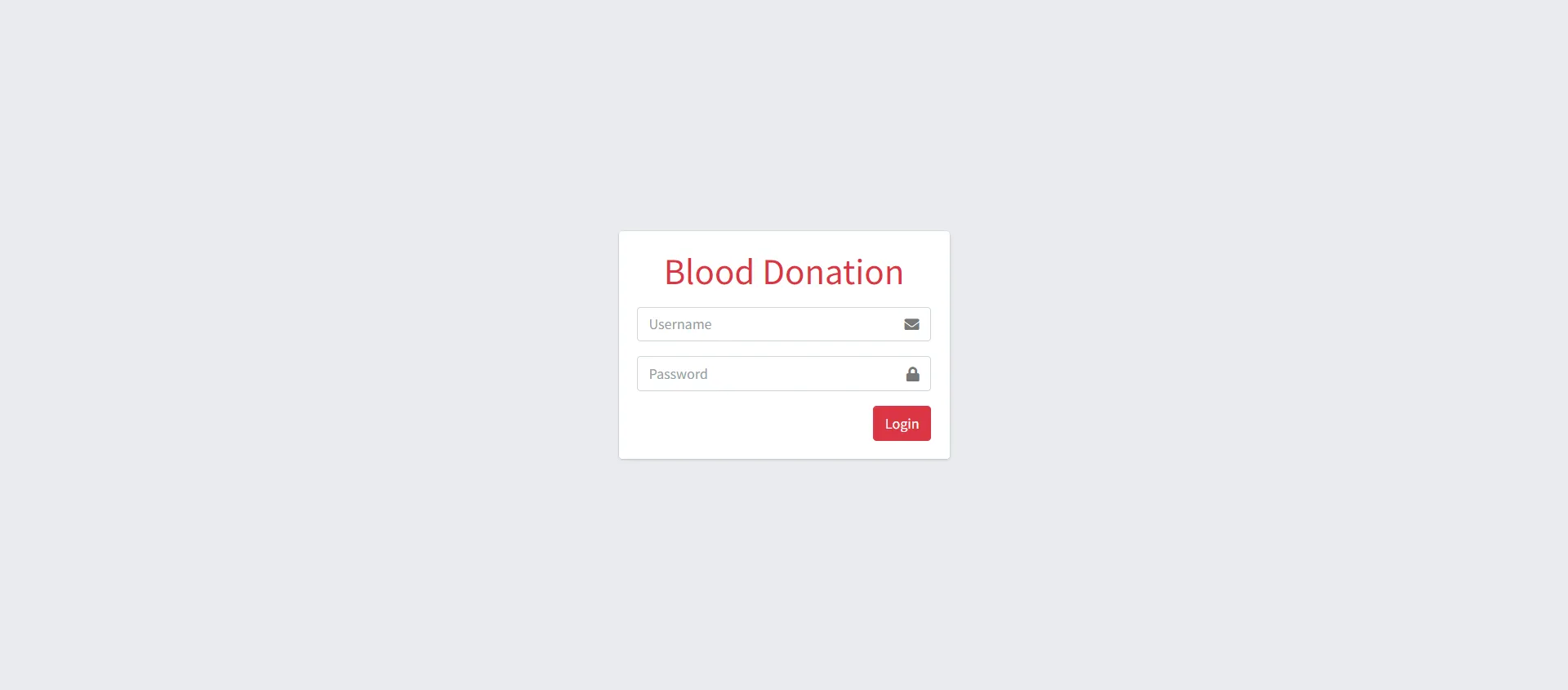1568x690 pixels.
Task: Select the Username placeholder text
Action: [680, 324]
